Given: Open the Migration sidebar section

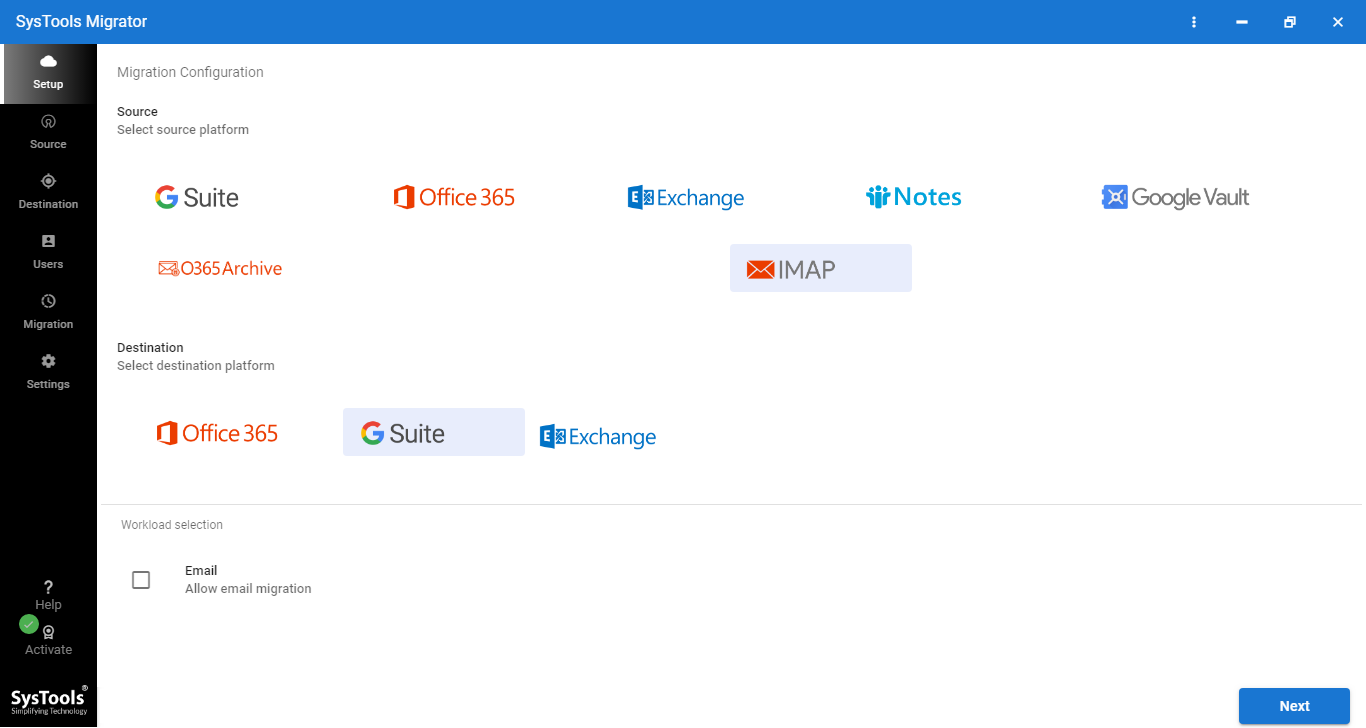Looking at the screenshot, I should [x=48, y=313].
